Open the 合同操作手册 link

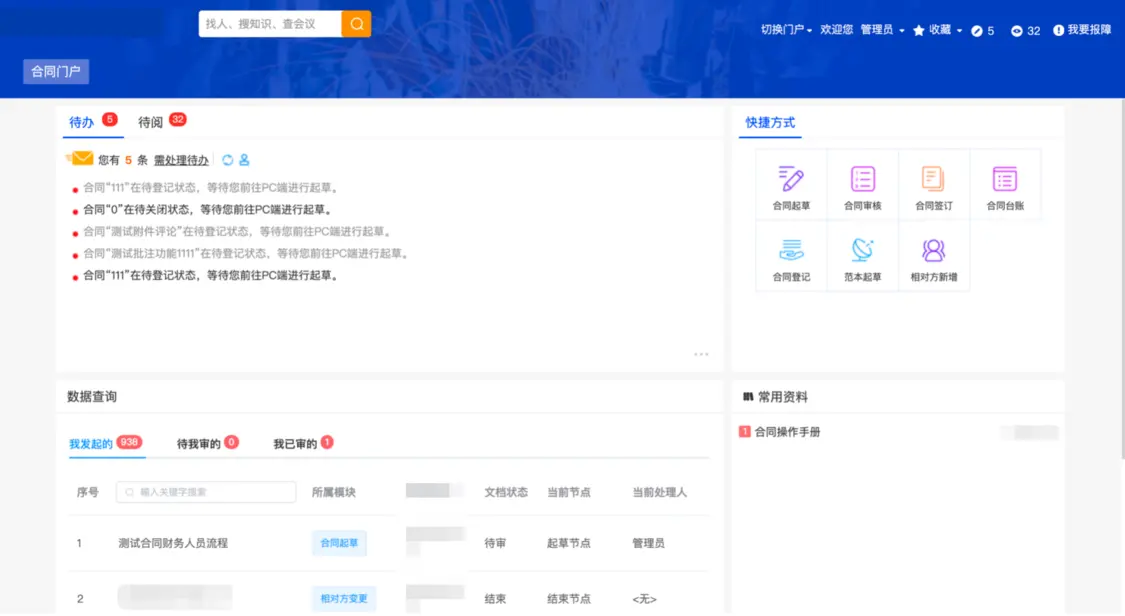[x=787, y=432]
